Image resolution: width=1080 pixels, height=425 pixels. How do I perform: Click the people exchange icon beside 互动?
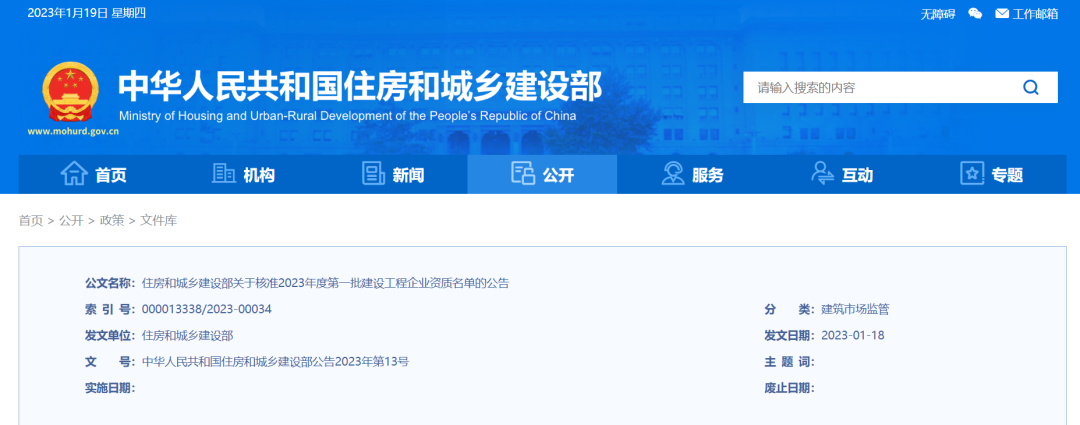coord(822,174)
